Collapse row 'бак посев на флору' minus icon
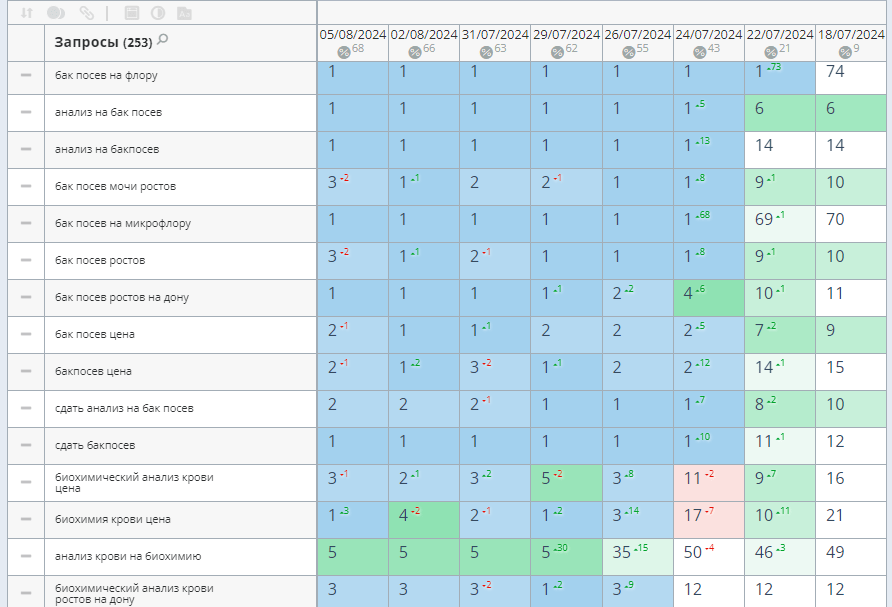Viewport: 892px width, 607px height. pyautogui.click(x=26, y=75)
